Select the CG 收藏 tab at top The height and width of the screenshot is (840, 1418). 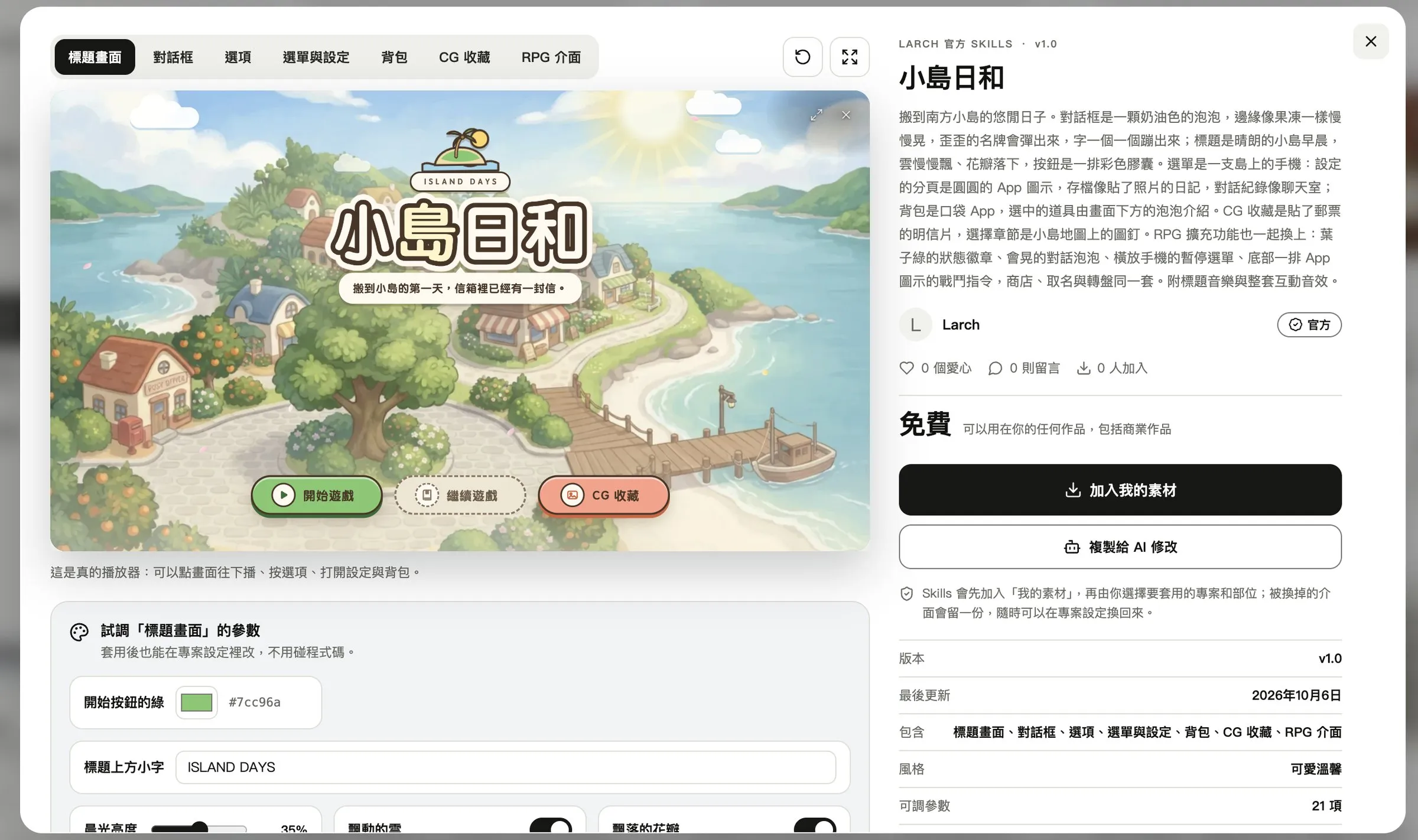coord(464,57)
